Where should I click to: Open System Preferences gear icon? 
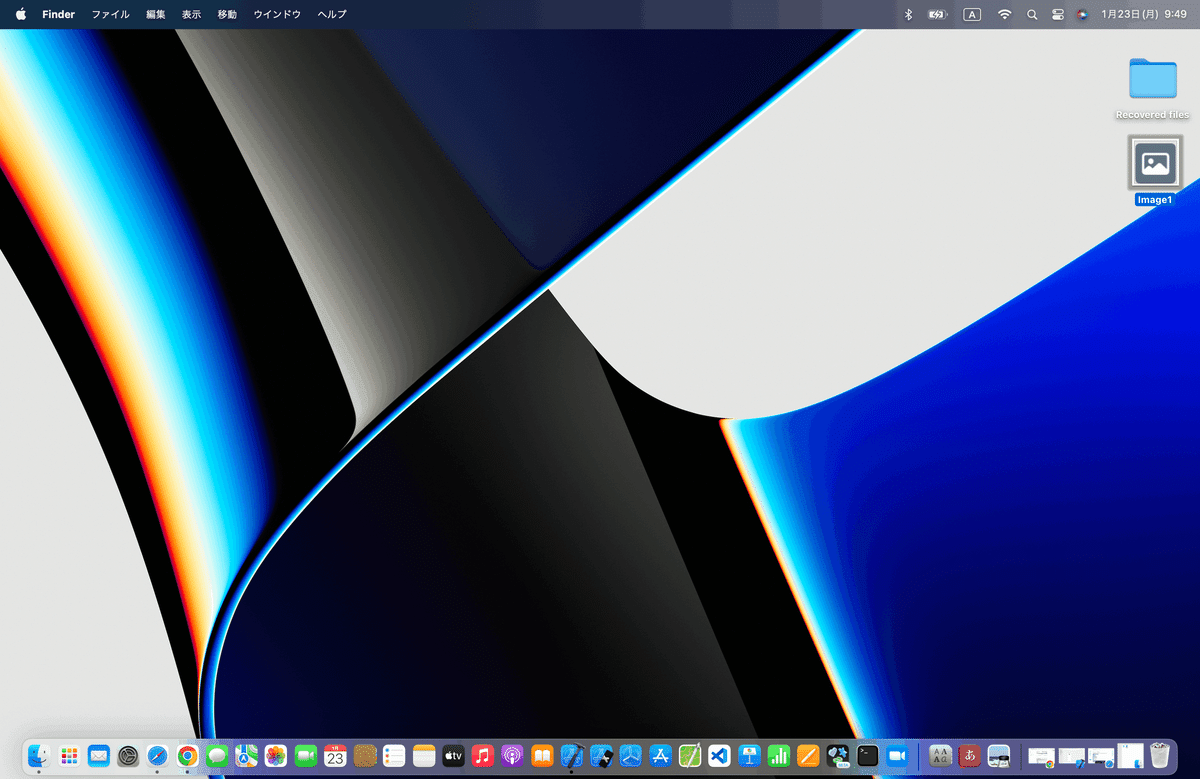point(128,756)
